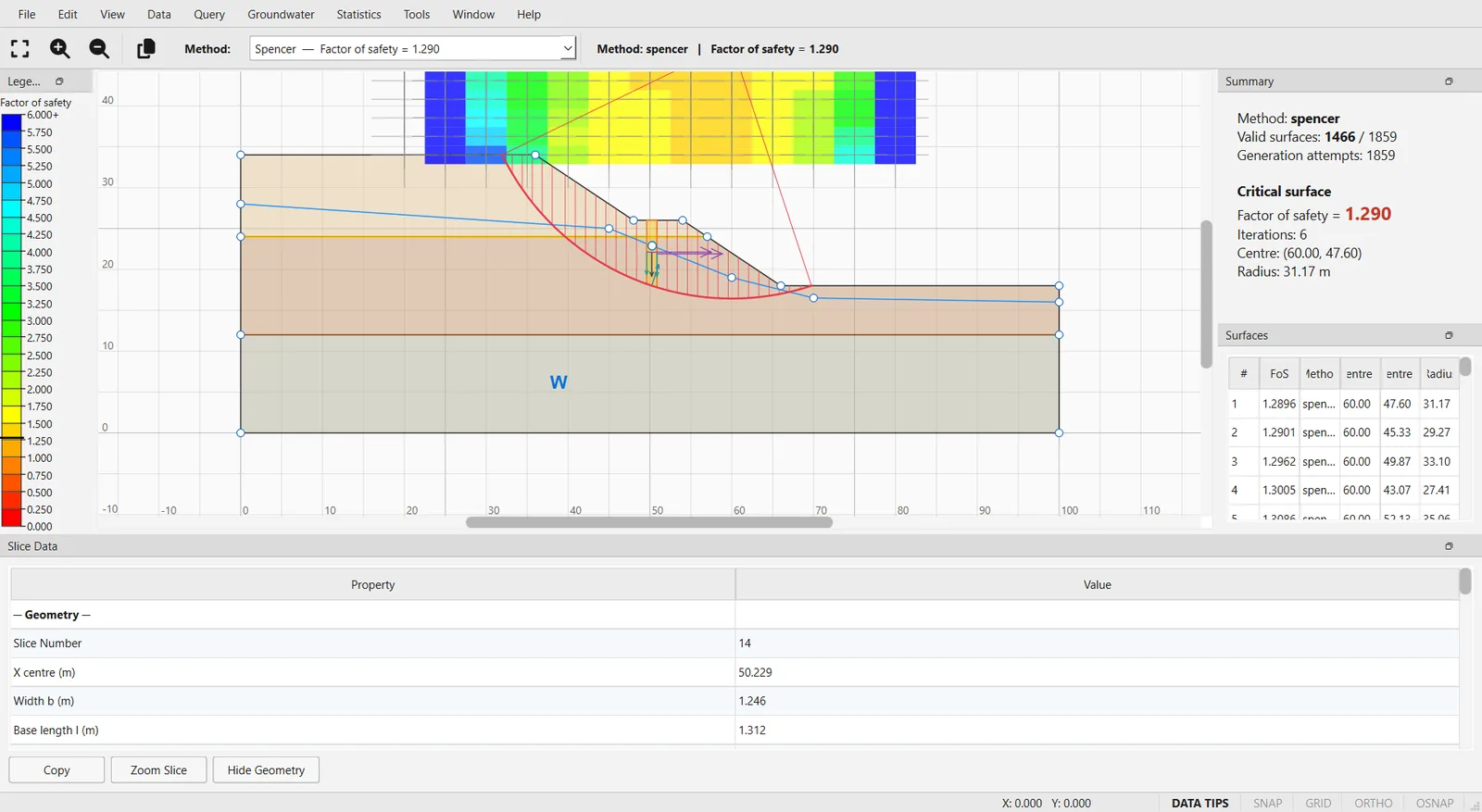Click the Surfaces table vertical scrollbar
The width and height of the screenshot is (1482, 812).
pos(1465,367)
